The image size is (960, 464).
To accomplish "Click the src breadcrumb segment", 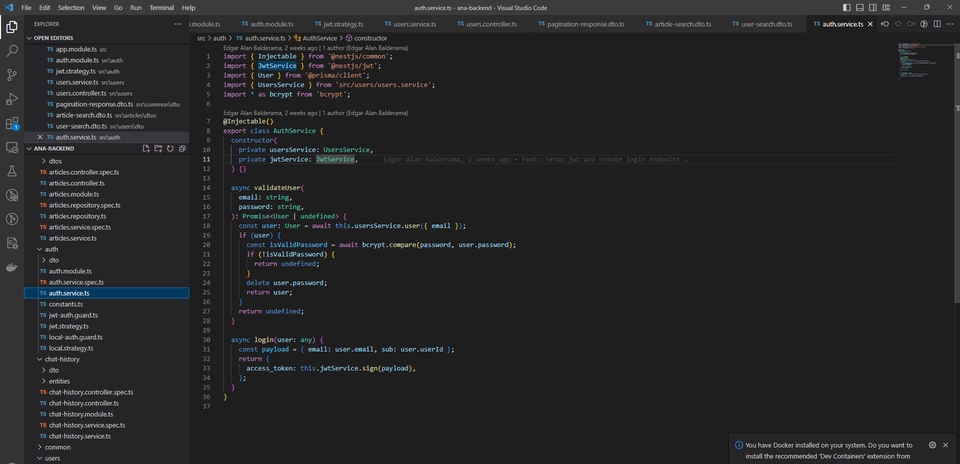I will point(201,38).
